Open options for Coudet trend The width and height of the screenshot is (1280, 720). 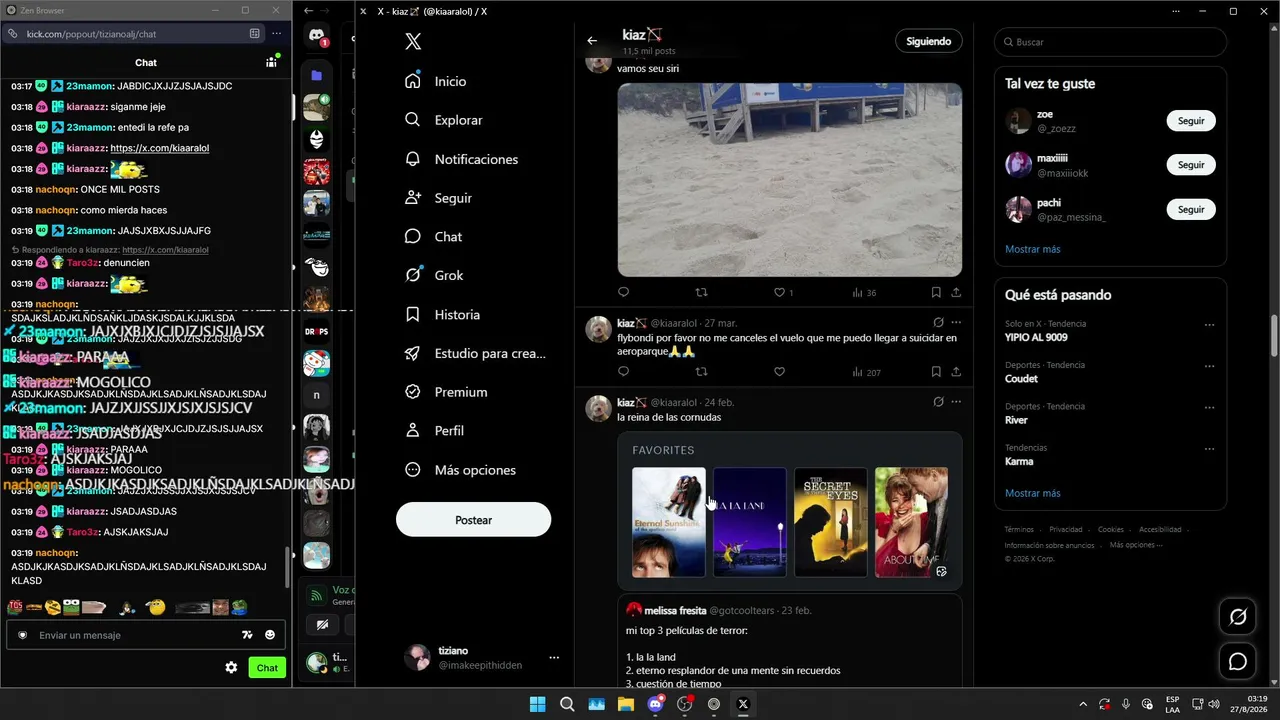coord(1210,366)
